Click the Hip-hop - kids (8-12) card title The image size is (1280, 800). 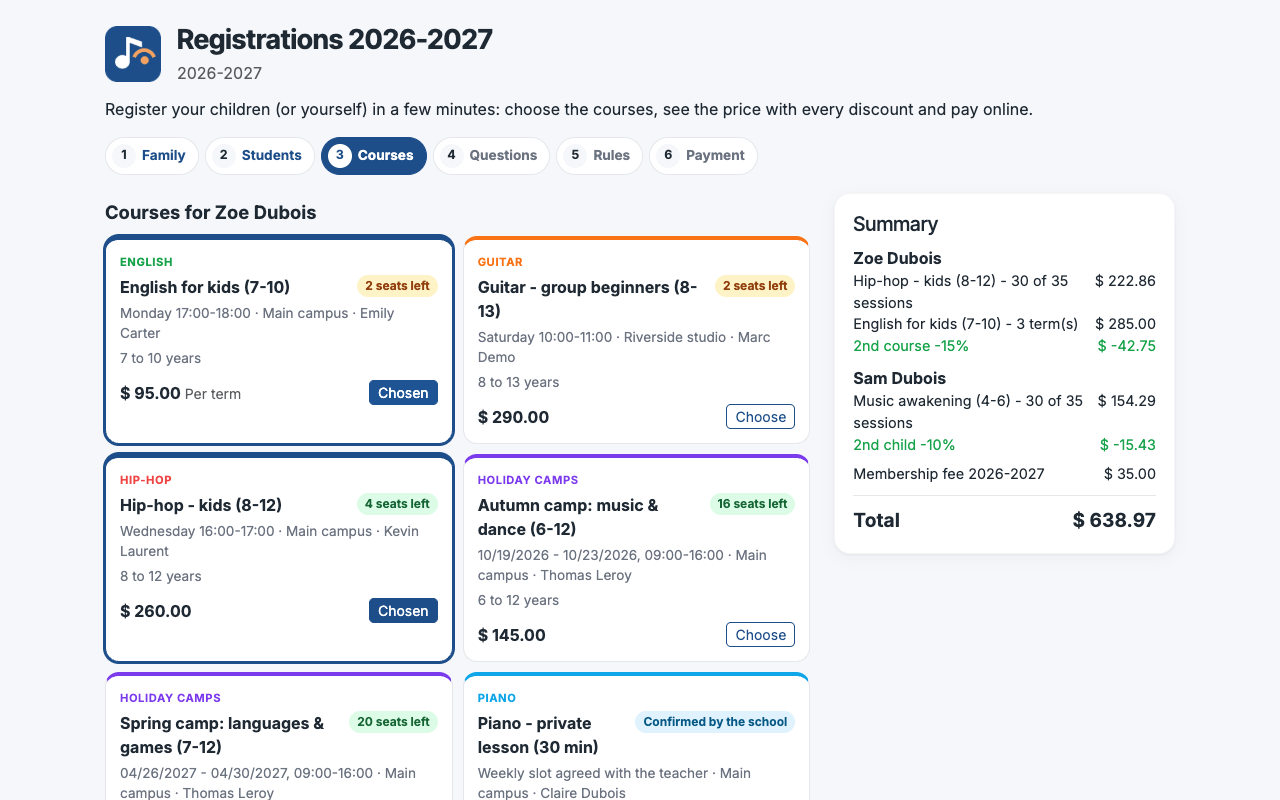201,505
